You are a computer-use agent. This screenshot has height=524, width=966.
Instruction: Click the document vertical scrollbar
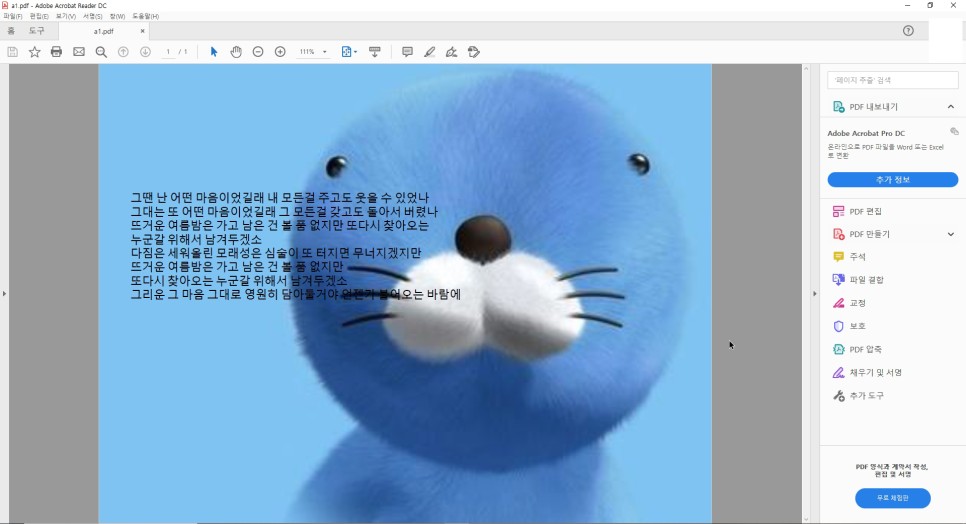[806, 294]
